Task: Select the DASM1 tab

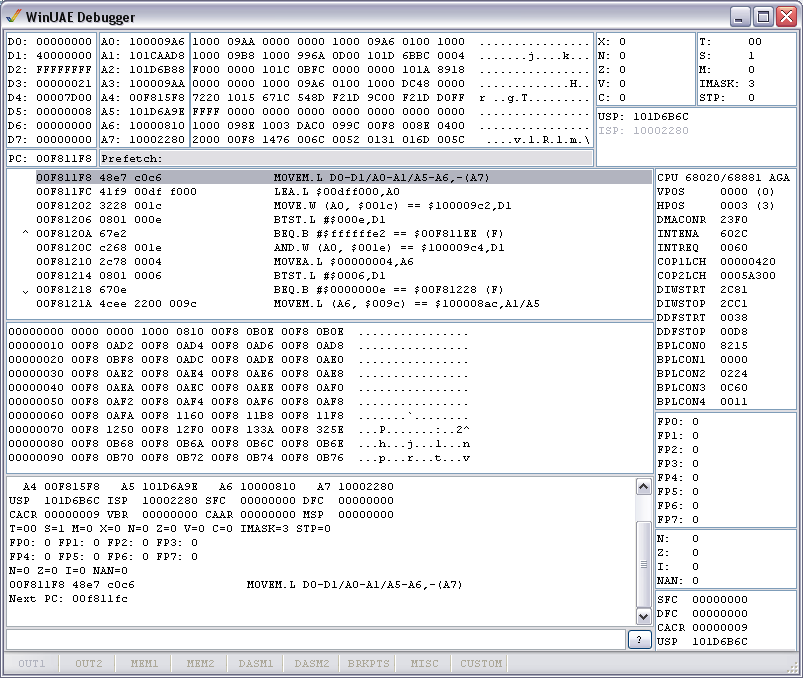Action: [256, 663]
